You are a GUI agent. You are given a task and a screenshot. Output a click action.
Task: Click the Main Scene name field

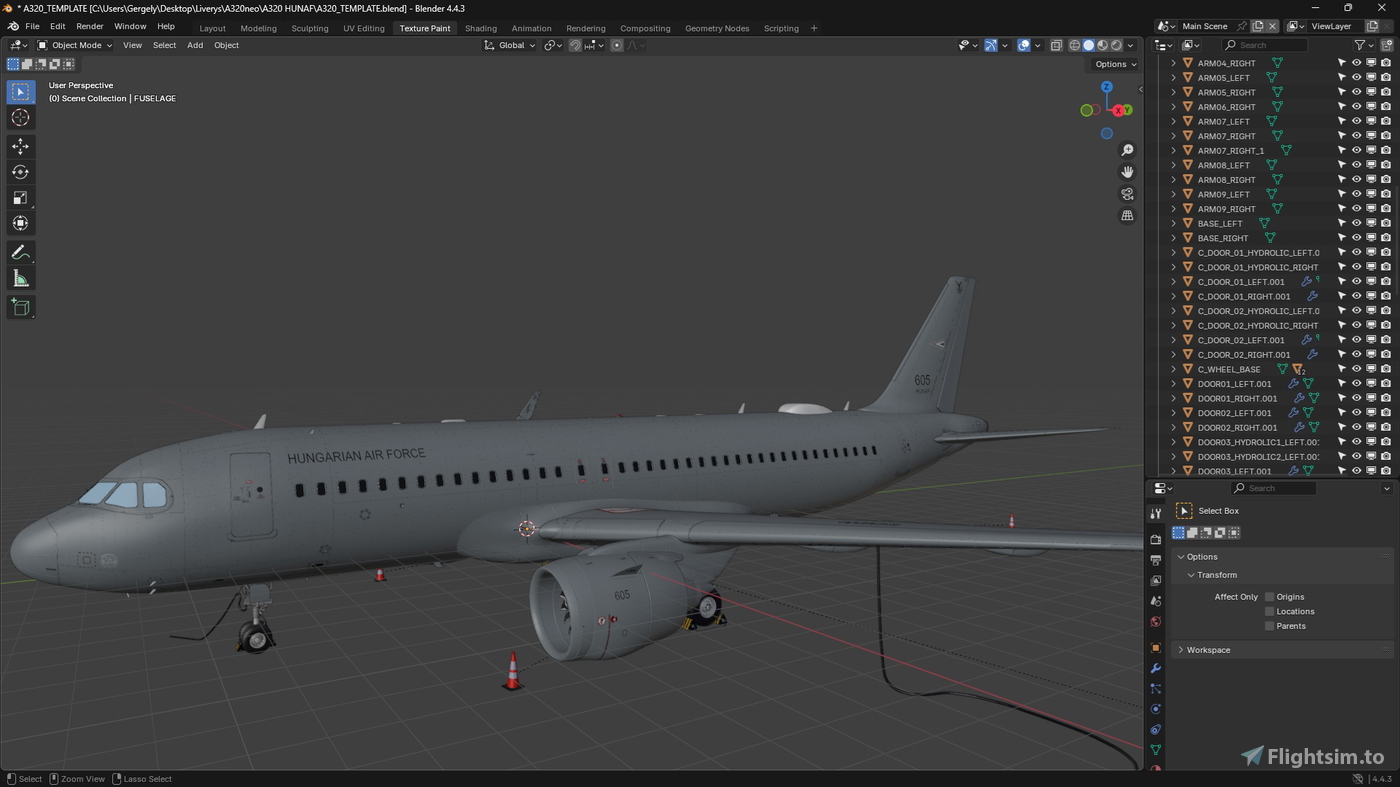pyautogui.click(x=1205, y=26)
